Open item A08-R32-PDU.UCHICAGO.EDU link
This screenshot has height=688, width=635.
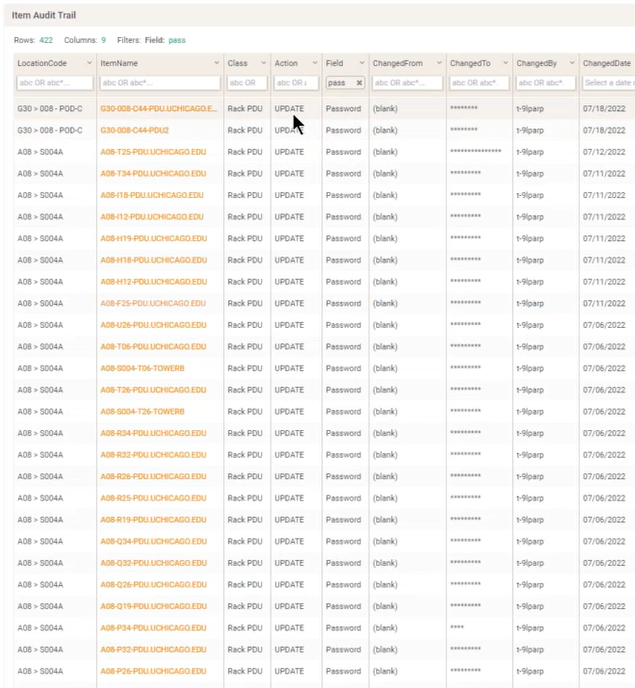tap(153, 455)
